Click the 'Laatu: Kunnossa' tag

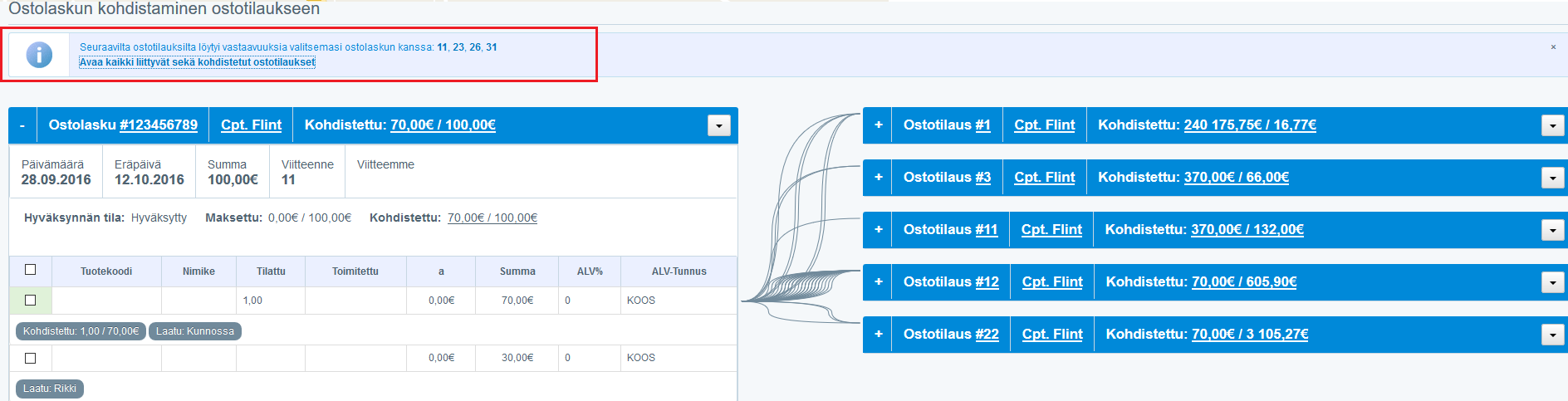(195, 331)
